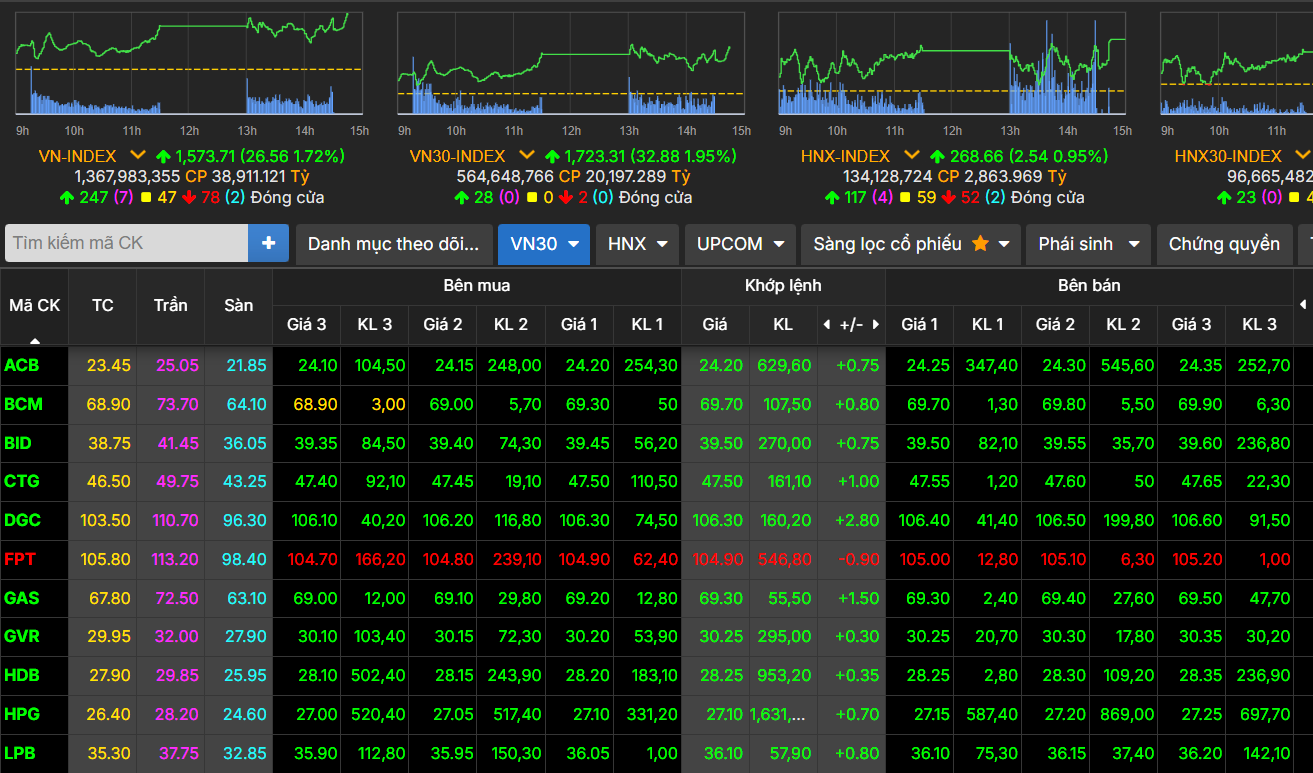Select HPG stock symbol

pos(22,714)
